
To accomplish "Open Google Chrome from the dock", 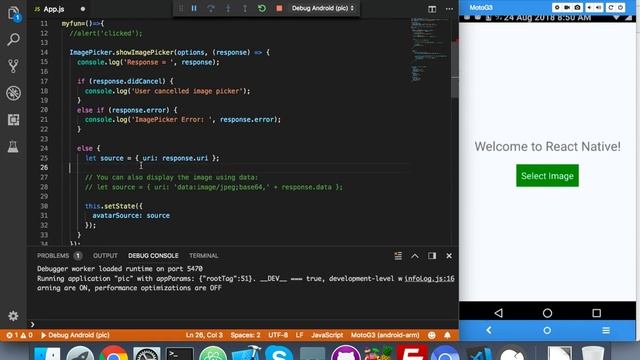I will point(113,353).
